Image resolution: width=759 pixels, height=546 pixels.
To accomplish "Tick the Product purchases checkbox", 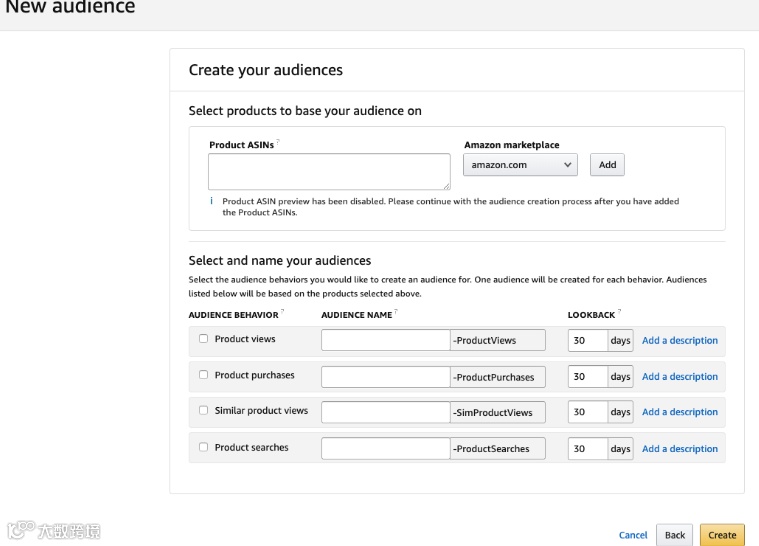I will [204, 375].
